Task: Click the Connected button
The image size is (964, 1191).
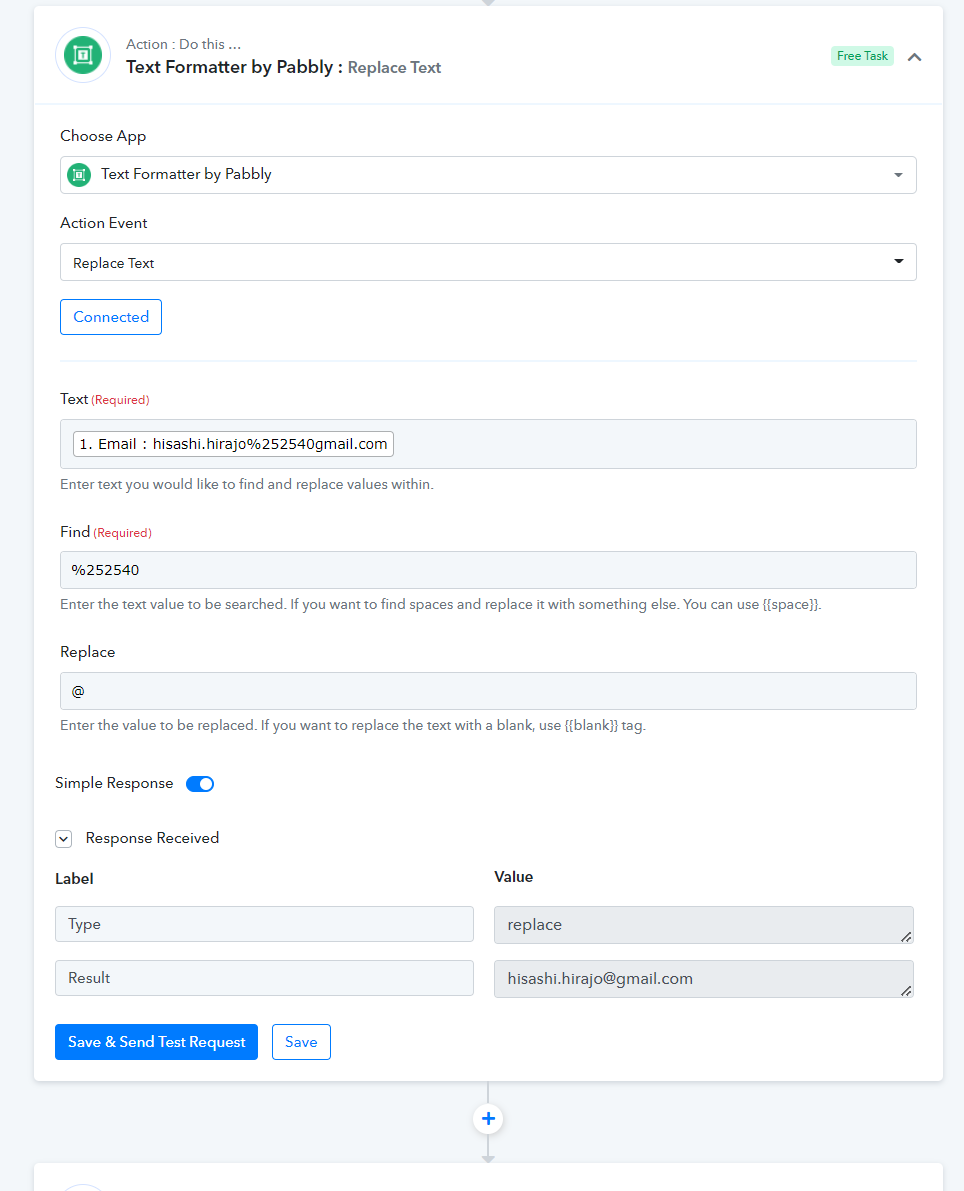Action: (111, 317)
